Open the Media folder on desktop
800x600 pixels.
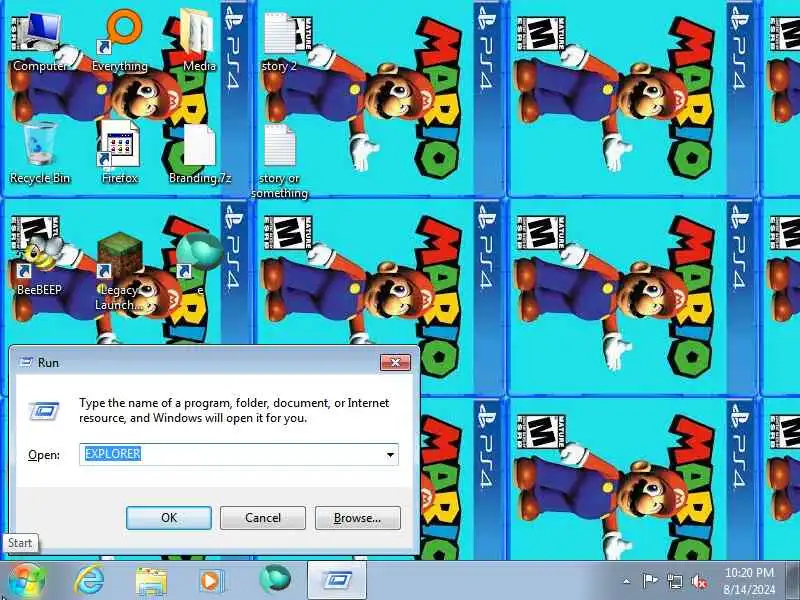point(199,42)
